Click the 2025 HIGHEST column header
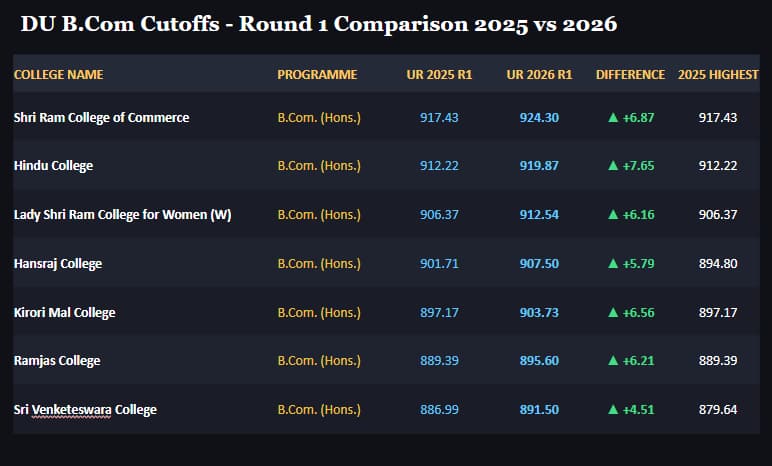Image resolution: width=772 pixels, height=466 pixels. click(718, 74)
